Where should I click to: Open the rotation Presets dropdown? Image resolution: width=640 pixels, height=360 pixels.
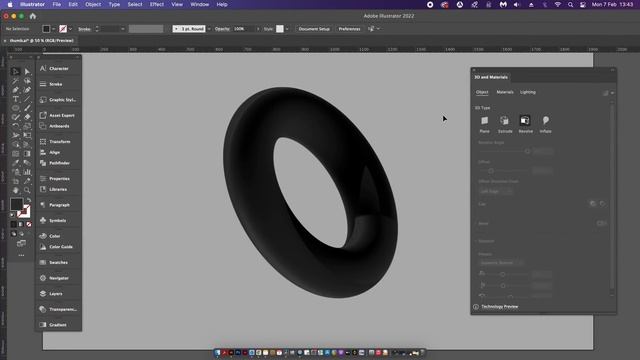501,262
